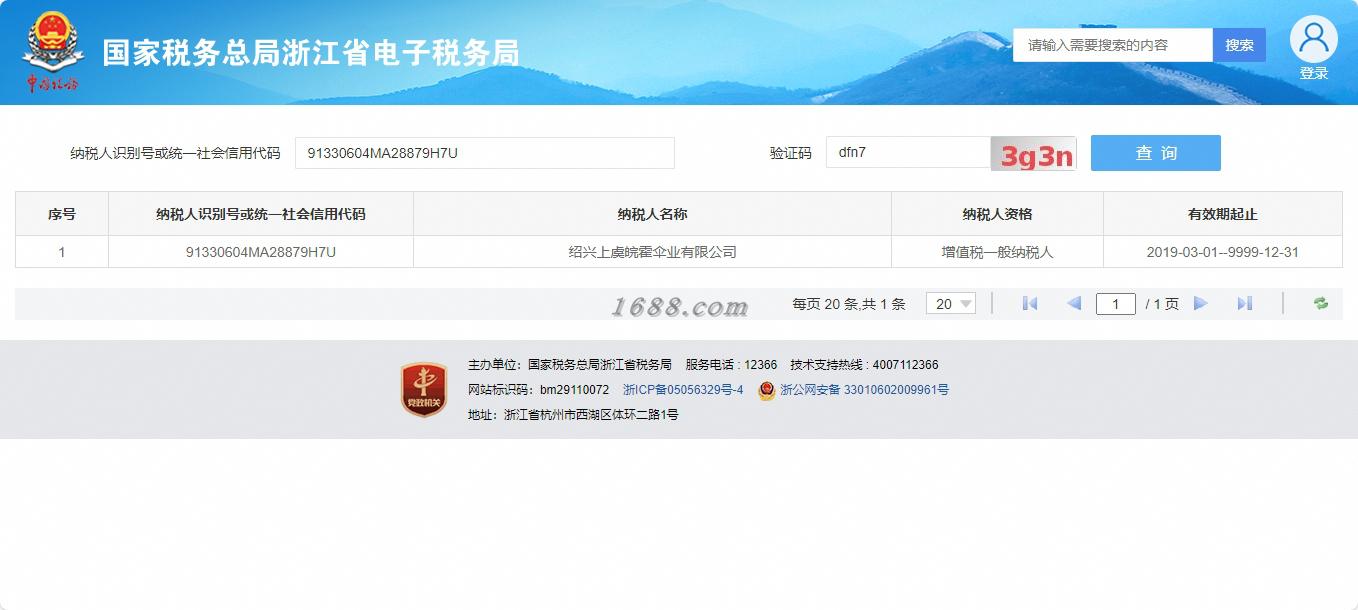Click the 网站标识码 bm29110072 text
1358x610 pixels.
point(538,390)
